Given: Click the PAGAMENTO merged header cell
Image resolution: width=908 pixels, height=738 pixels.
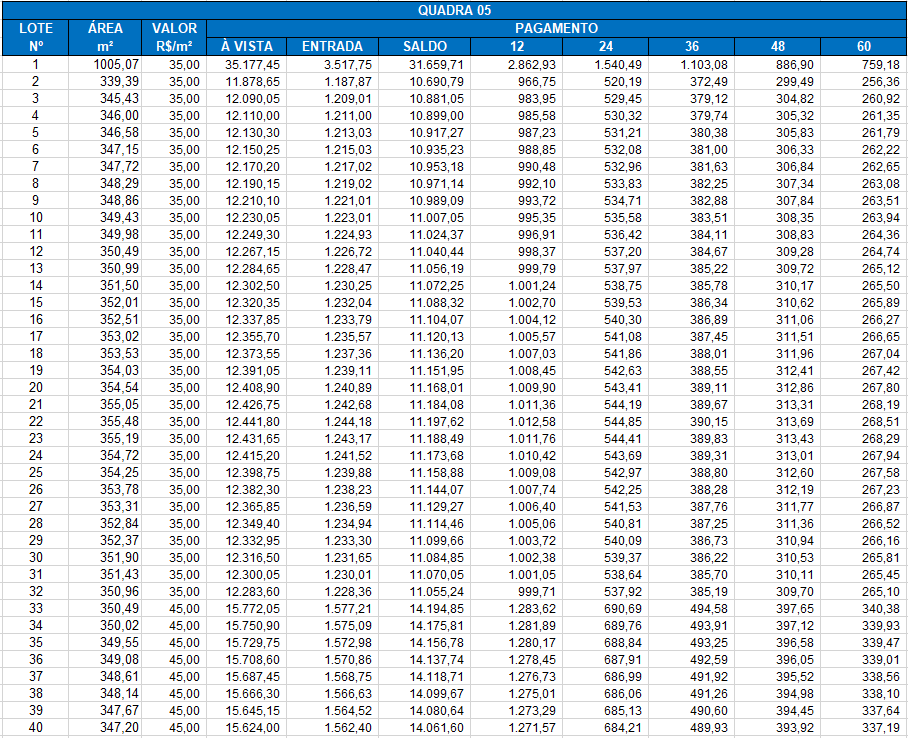Looking at the screenshot, I should [556, 28].
